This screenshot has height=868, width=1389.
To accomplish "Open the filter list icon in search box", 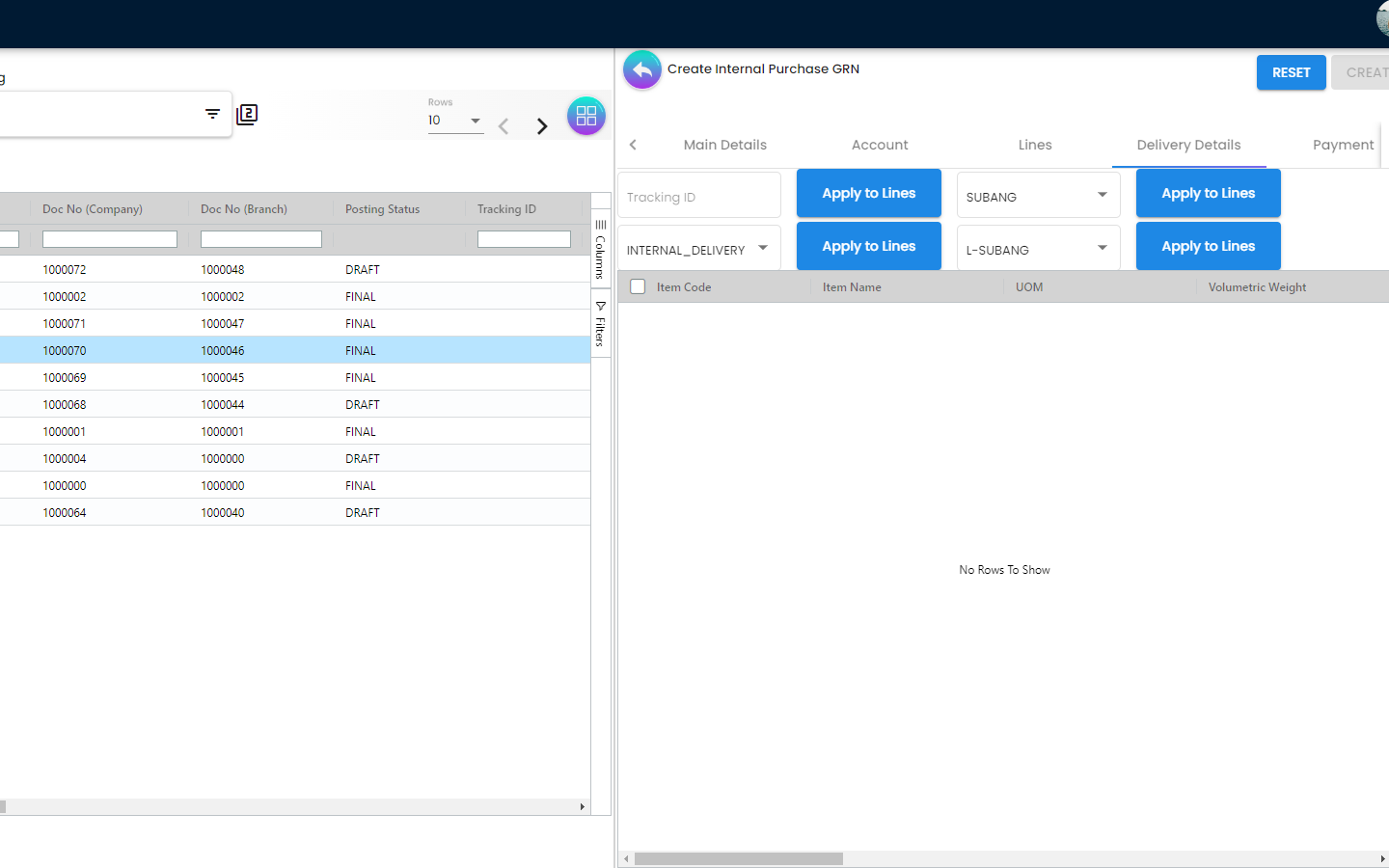I will coord(212,114).
